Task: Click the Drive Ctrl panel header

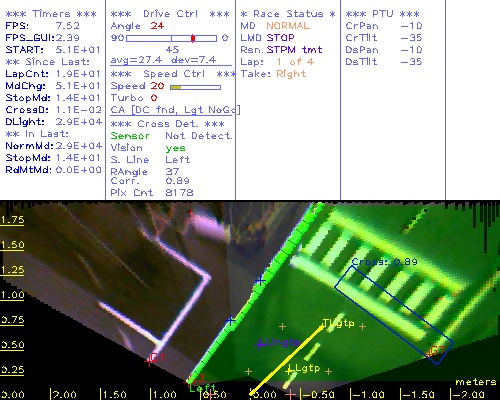Action: pyautogui.click(x=170, y=14)
